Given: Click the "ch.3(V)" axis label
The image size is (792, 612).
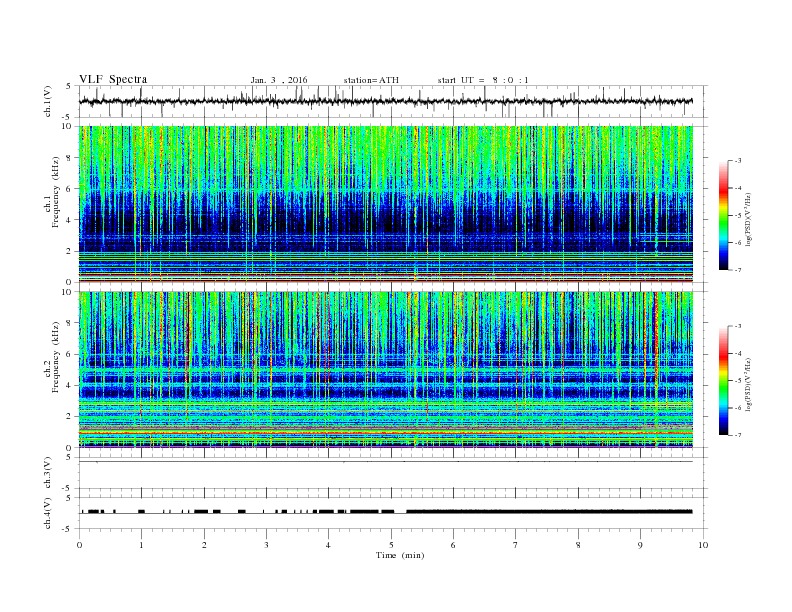Looking at the screenshot, I should click(x=48, y=473).
